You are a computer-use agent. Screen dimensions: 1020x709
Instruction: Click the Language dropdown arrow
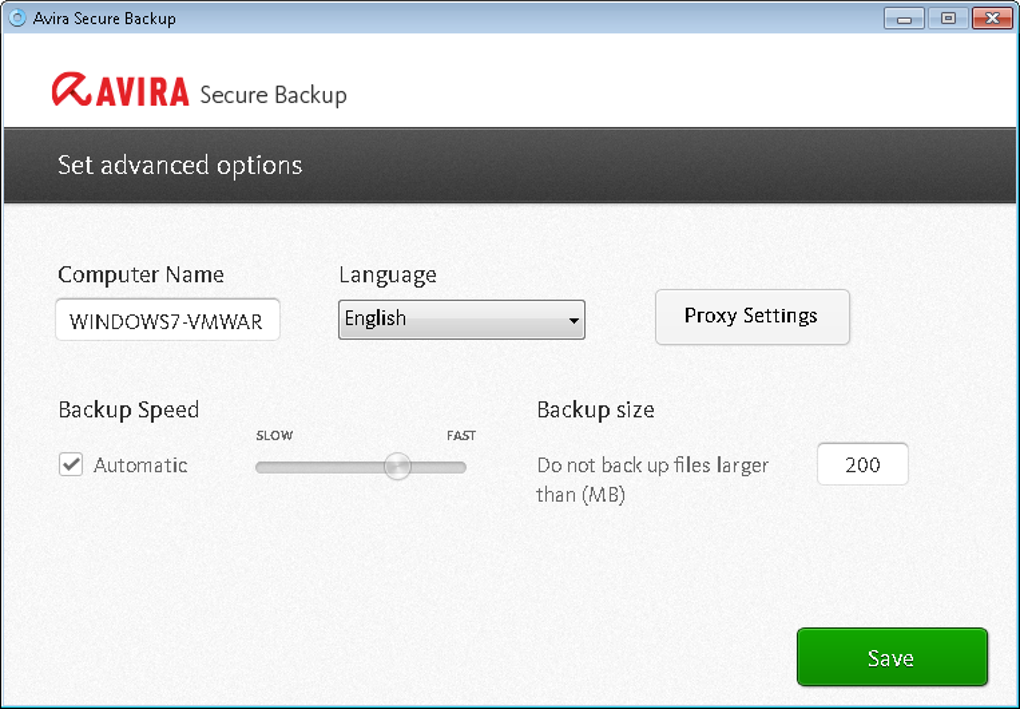click(573, 321)
